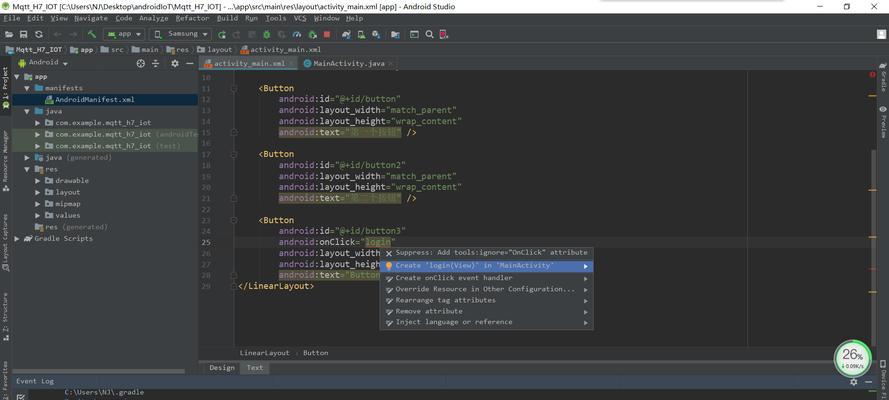Screen dimensions: 889x400
Task: Switch to the Design view tab
Action: point(221,368)
